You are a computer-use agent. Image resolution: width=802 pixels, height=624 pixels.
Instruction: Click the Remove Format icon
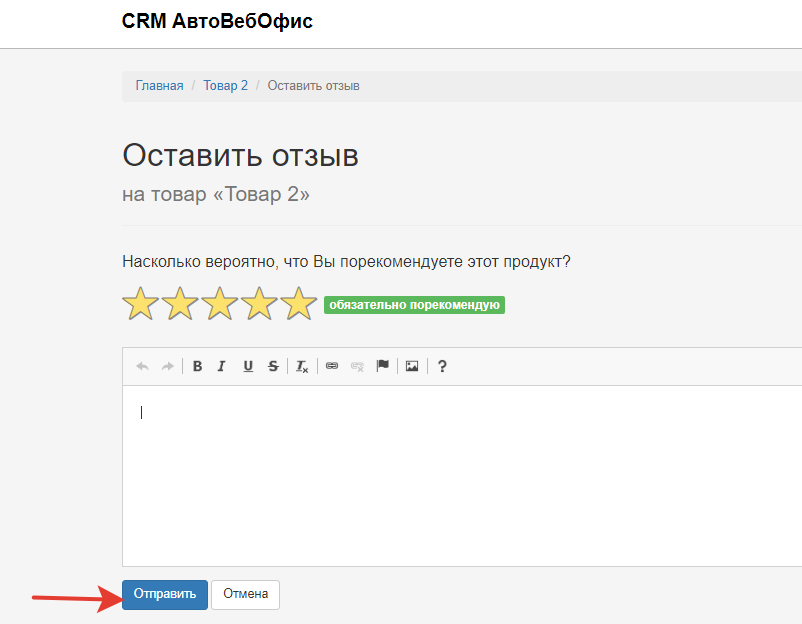tap(302, 367)
